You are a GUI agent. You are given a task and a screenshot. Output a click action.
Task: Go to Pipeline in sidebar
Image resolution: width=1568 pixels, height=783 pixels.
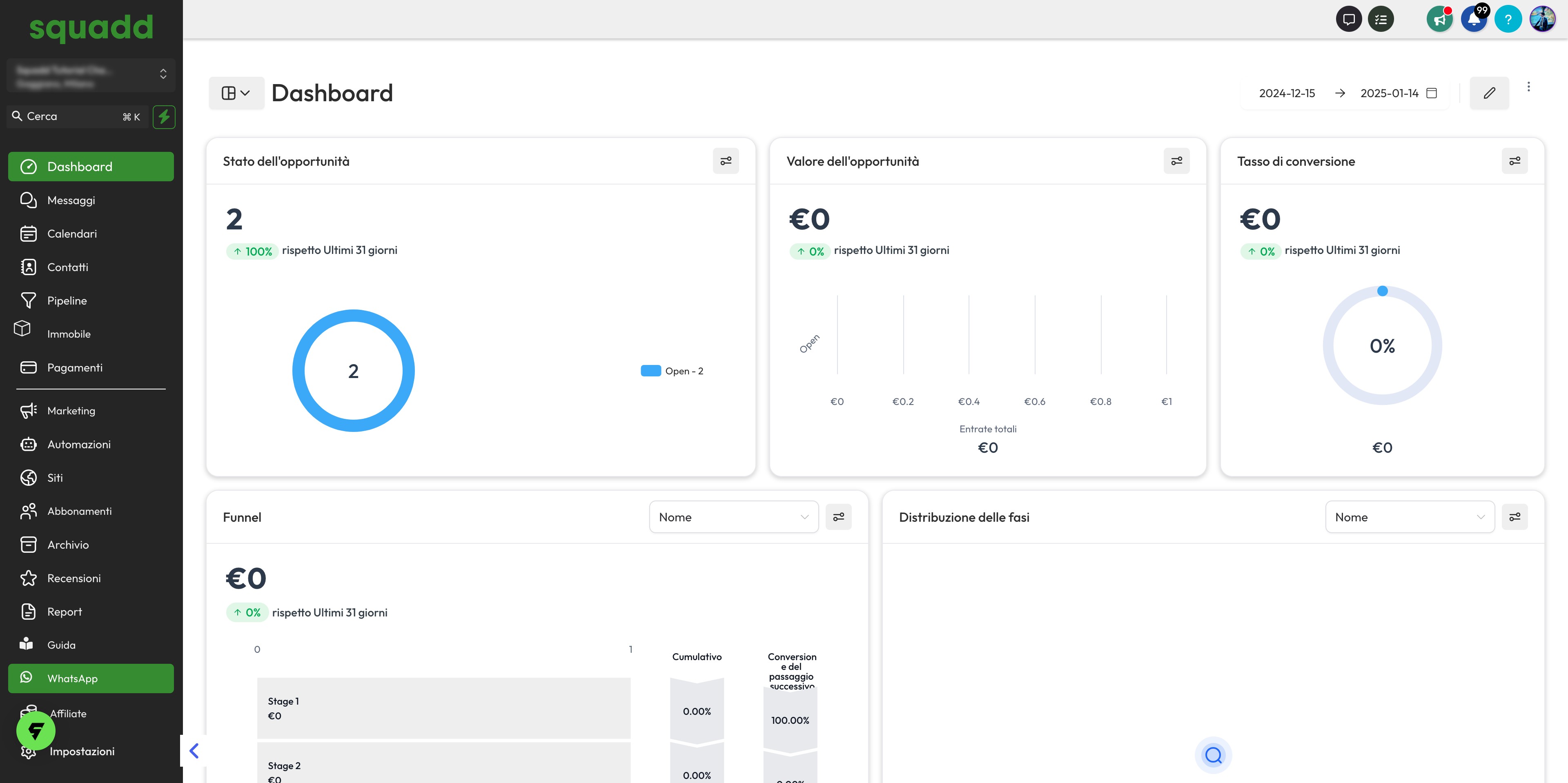[67, 300]
